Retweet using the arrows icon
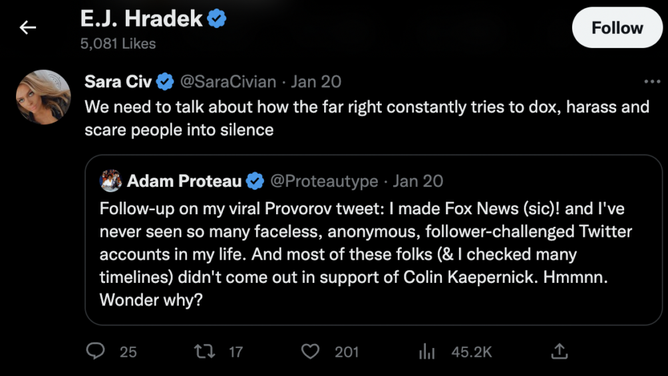Viewport: 668px width, 376px height. pyautogui.click(x=204, y=351)
